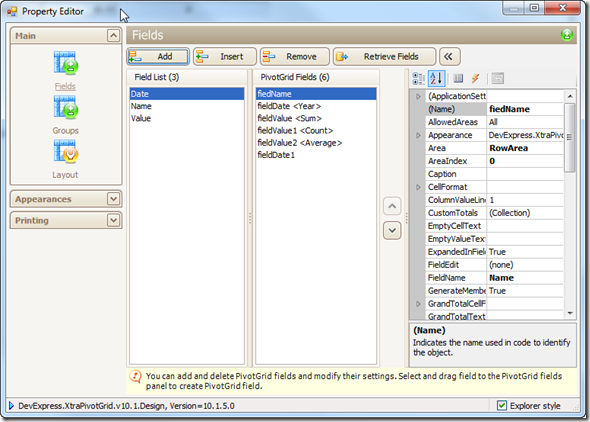The height and width of the screenshot is (422, 590).
Task: Click the EmptyCellText property row
Action: pos(494,226)
